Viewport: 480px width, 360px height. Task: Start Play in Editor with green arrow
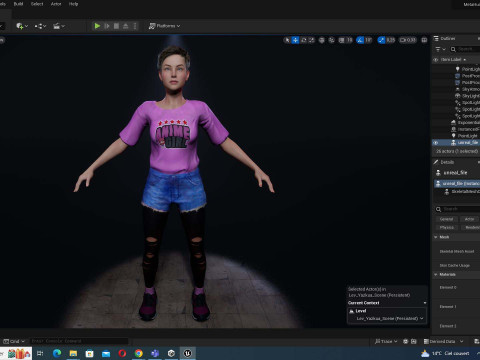(97, 26)
